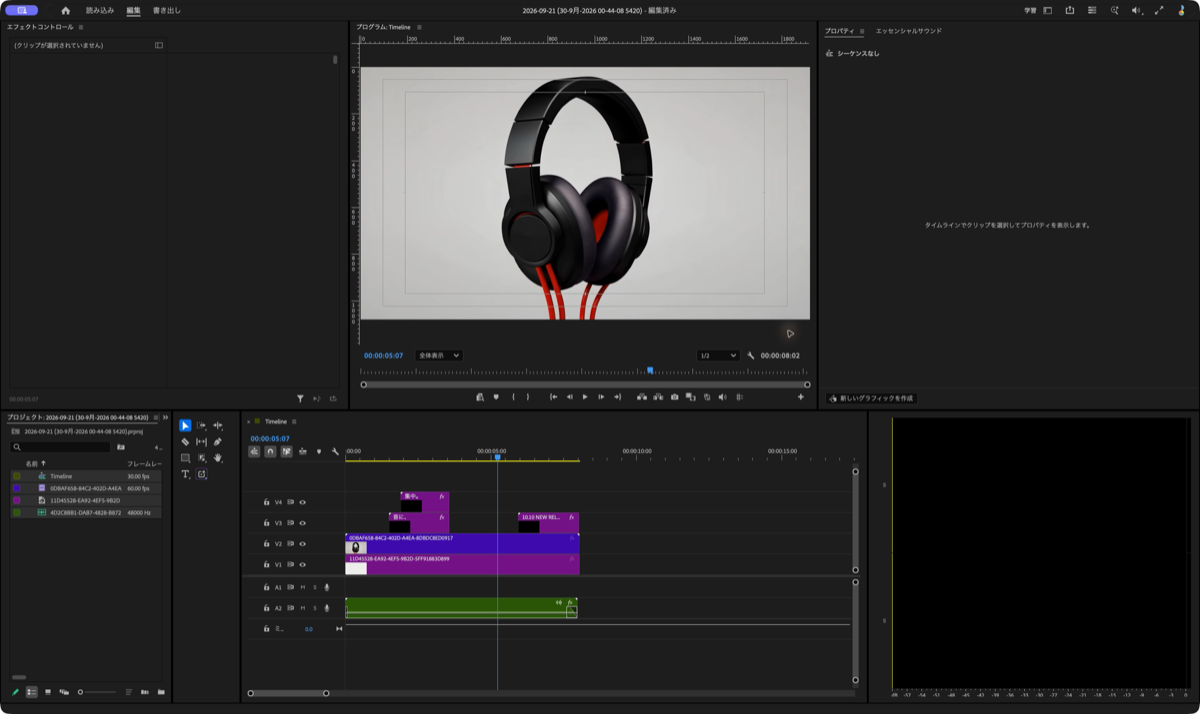Viewport: 1200px width, 714px height.
Task: Select the Hand tool
Action: point(217,458)
